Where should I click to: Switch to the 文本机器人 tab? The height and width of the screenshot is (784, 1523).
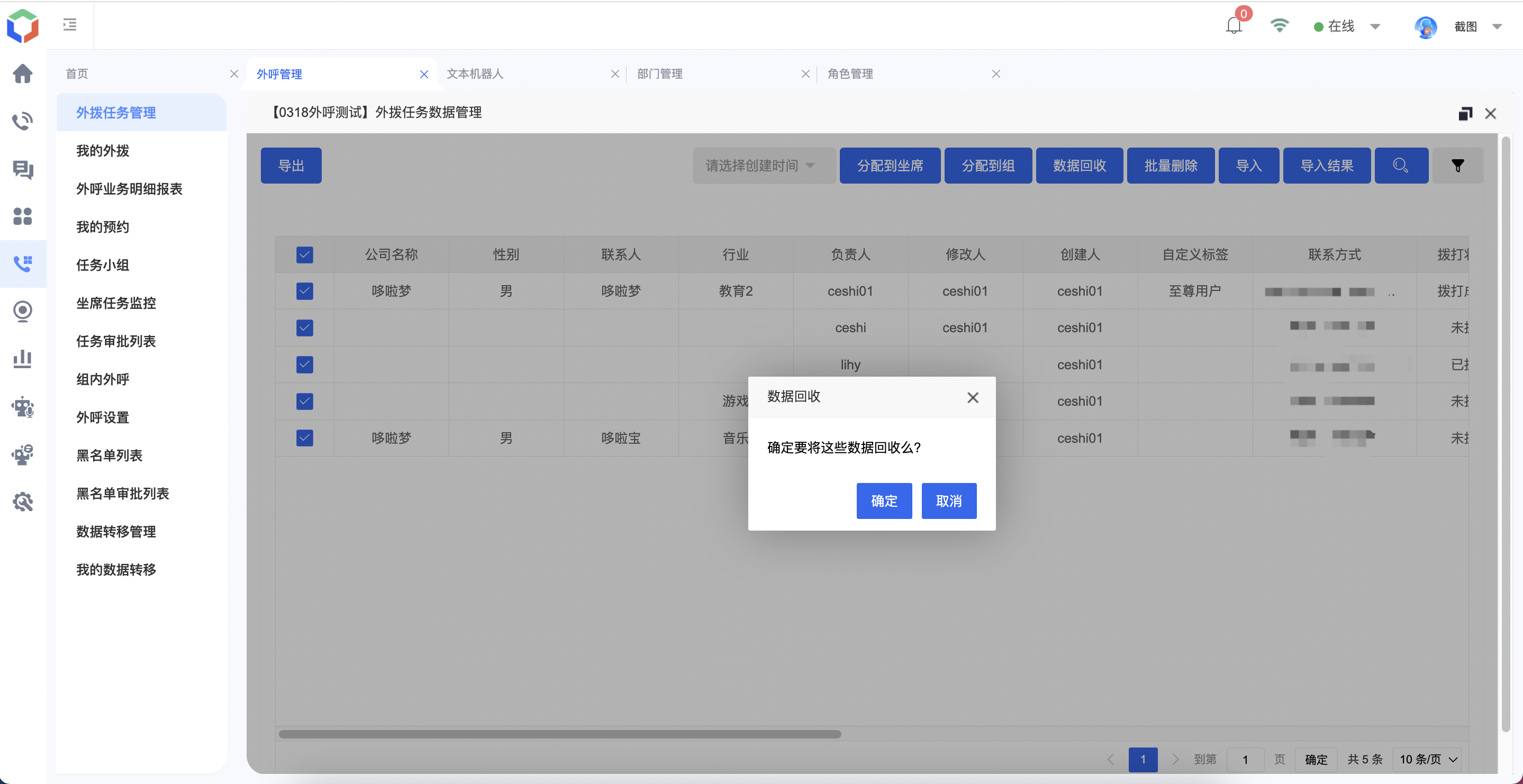tap(475, 74)
